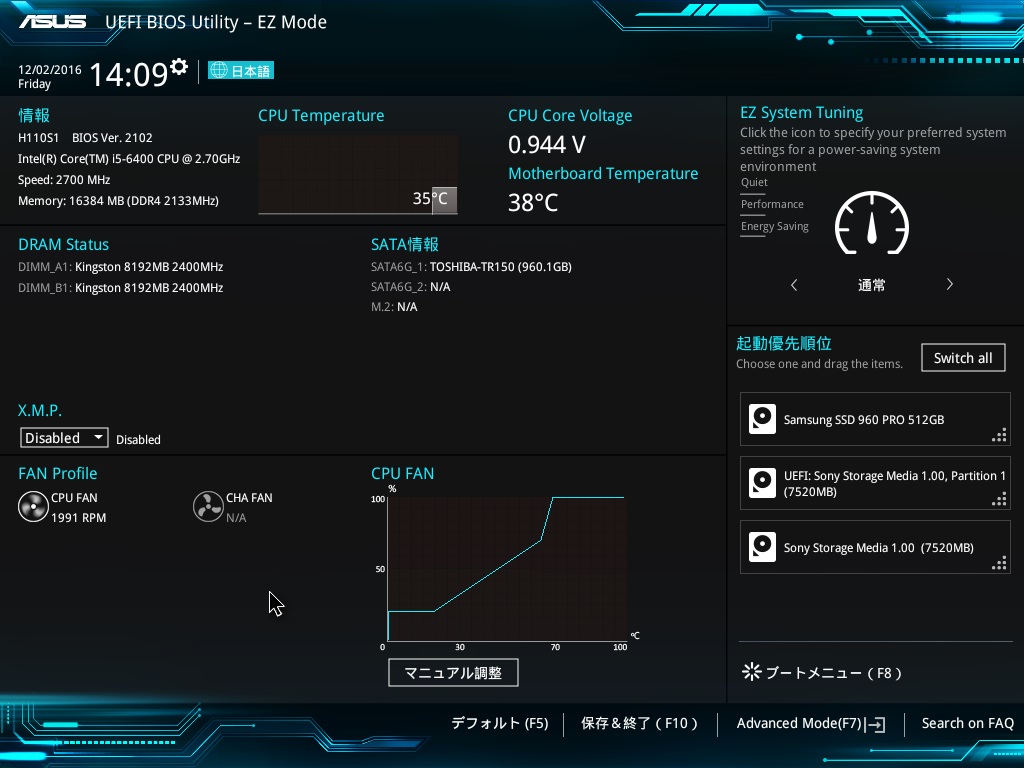Open the X.M.P. Disabled dropdown

coord(64,438)
